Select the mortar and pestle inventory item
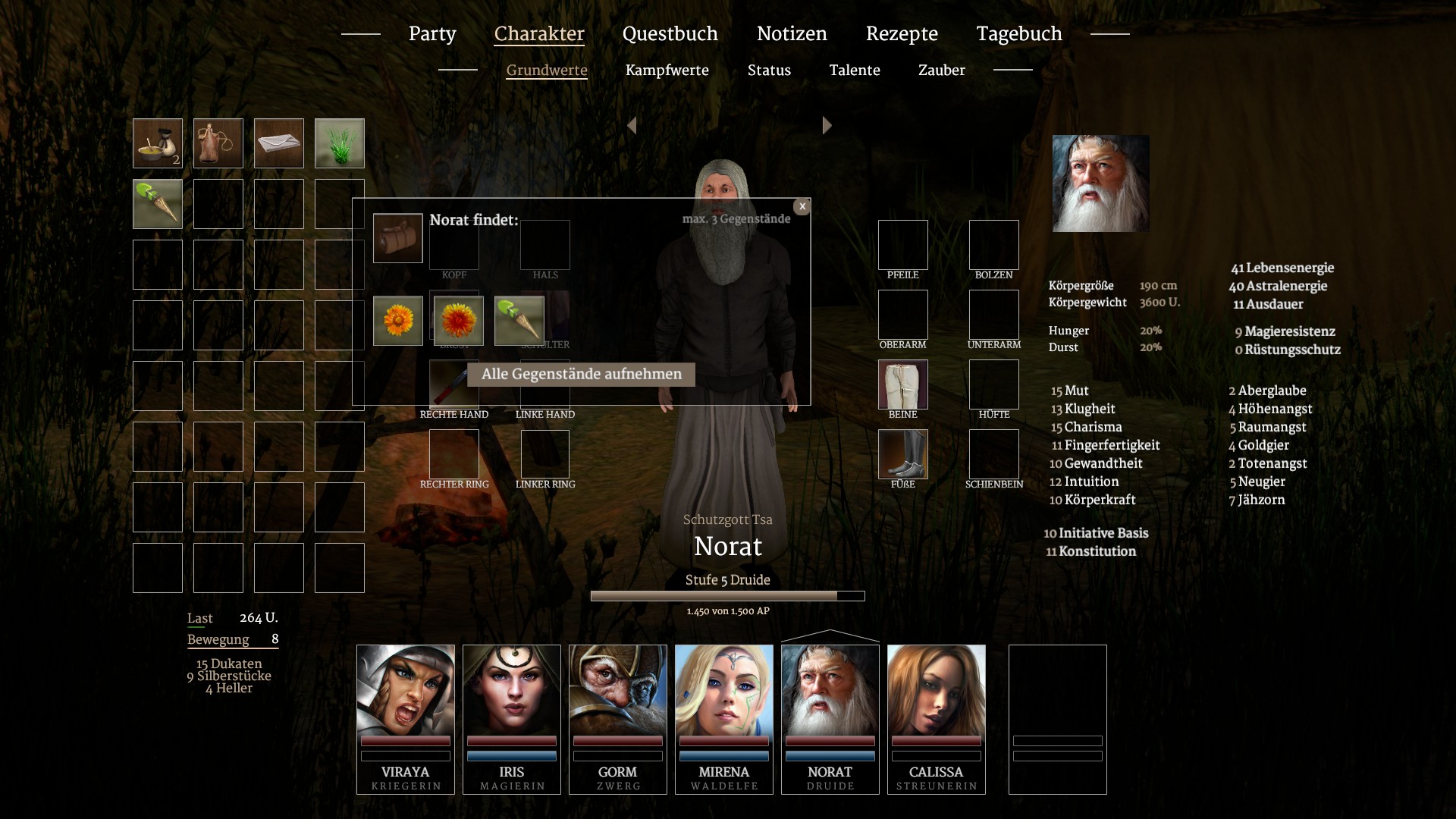The width and height of the screenshot is (1456, 819). click(158, 143)
